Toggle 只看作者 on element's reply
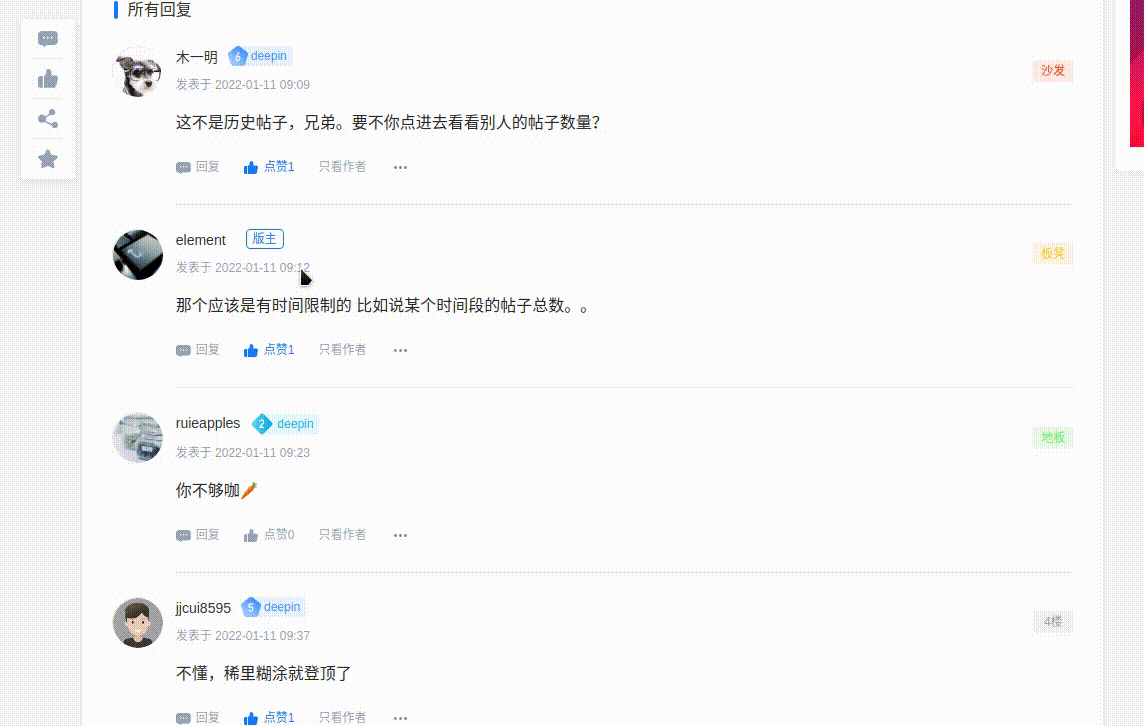1144x726 pixels. coord(343,349)
